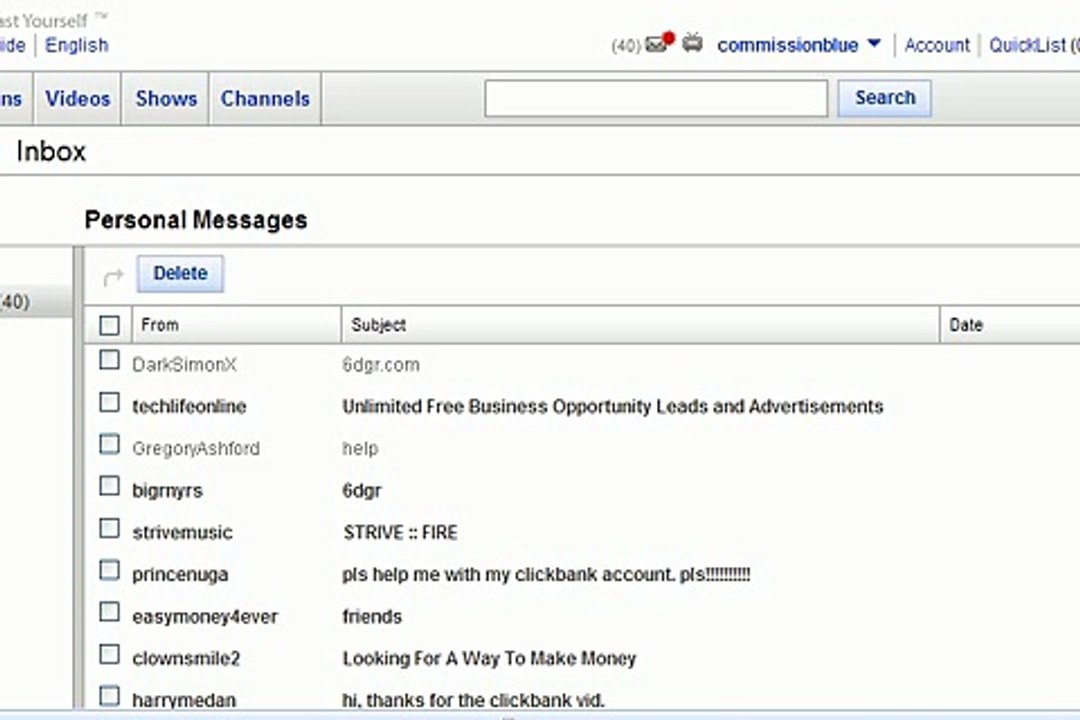Image resolution: width=1080 pixels, height=720 pixels.
Task: Open the 'Unlimited Free Business Opportunity Leads' message
Action: click(612, 407)
